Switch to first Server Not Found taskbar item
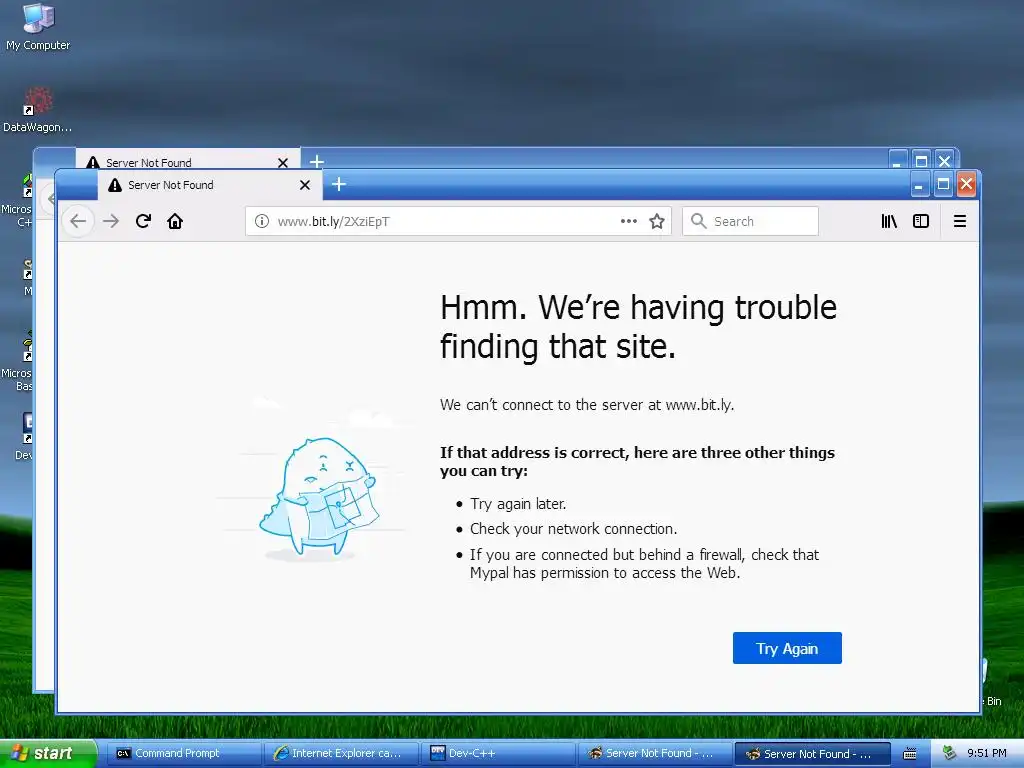Viewport: 1024px width, 768px height. click(655, 754)
